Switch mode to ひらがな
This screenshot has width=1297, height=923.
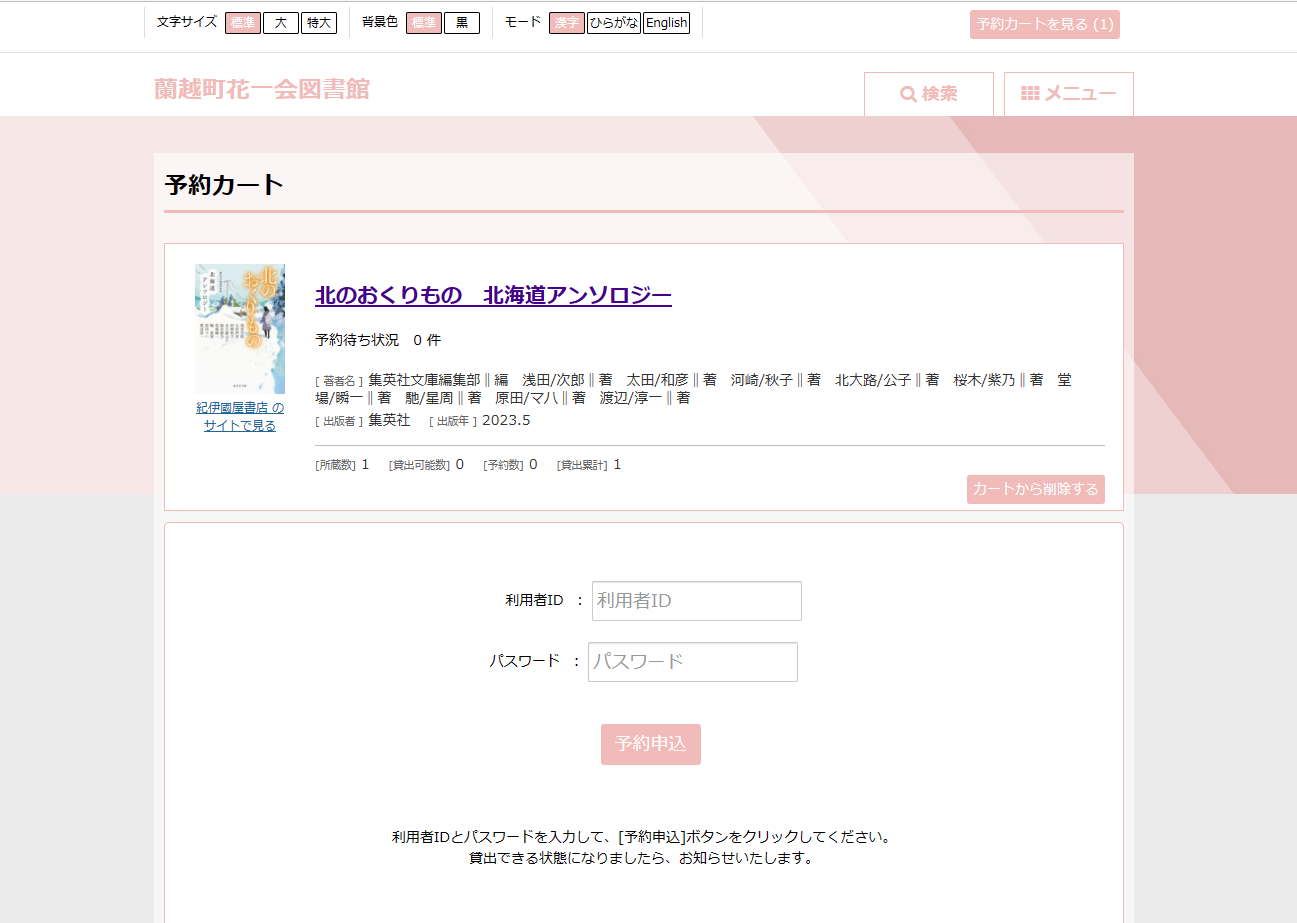tap(614, 23)
